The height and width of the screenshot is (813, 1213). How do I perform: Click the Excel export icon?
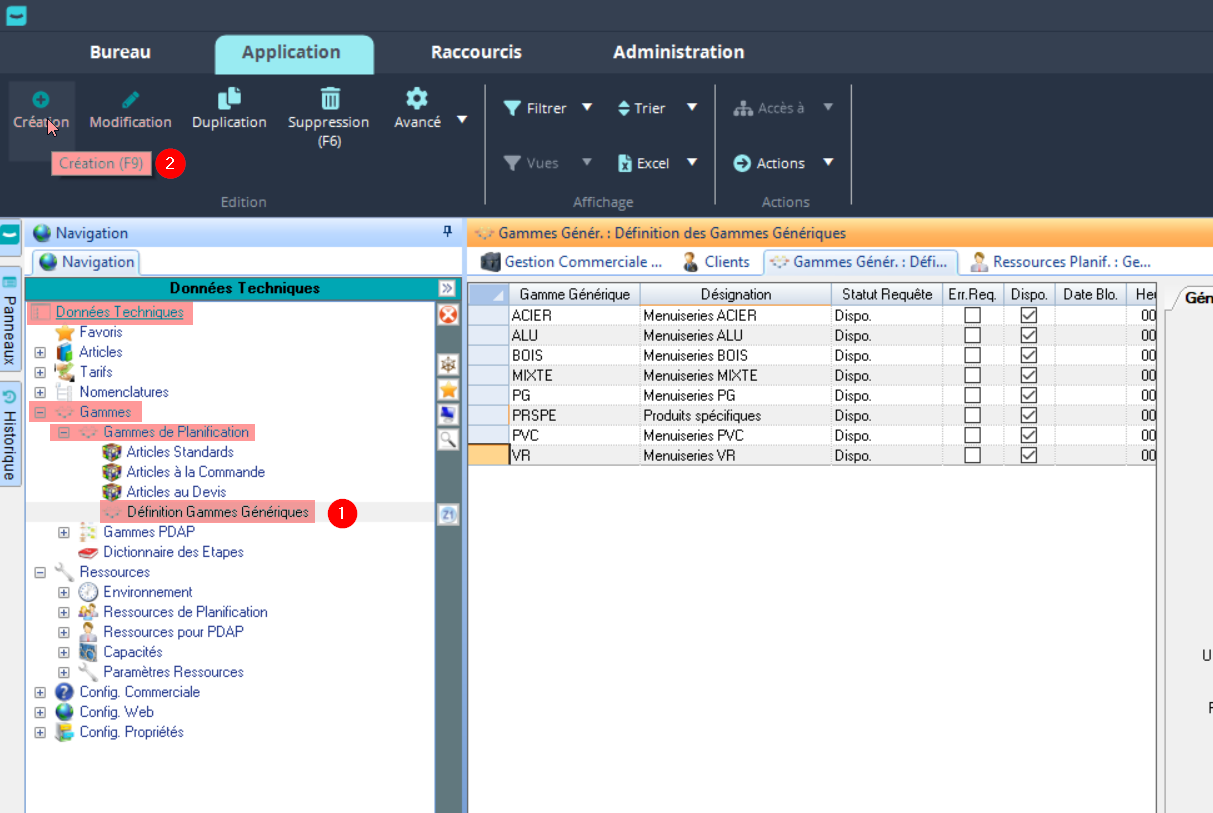625,164
